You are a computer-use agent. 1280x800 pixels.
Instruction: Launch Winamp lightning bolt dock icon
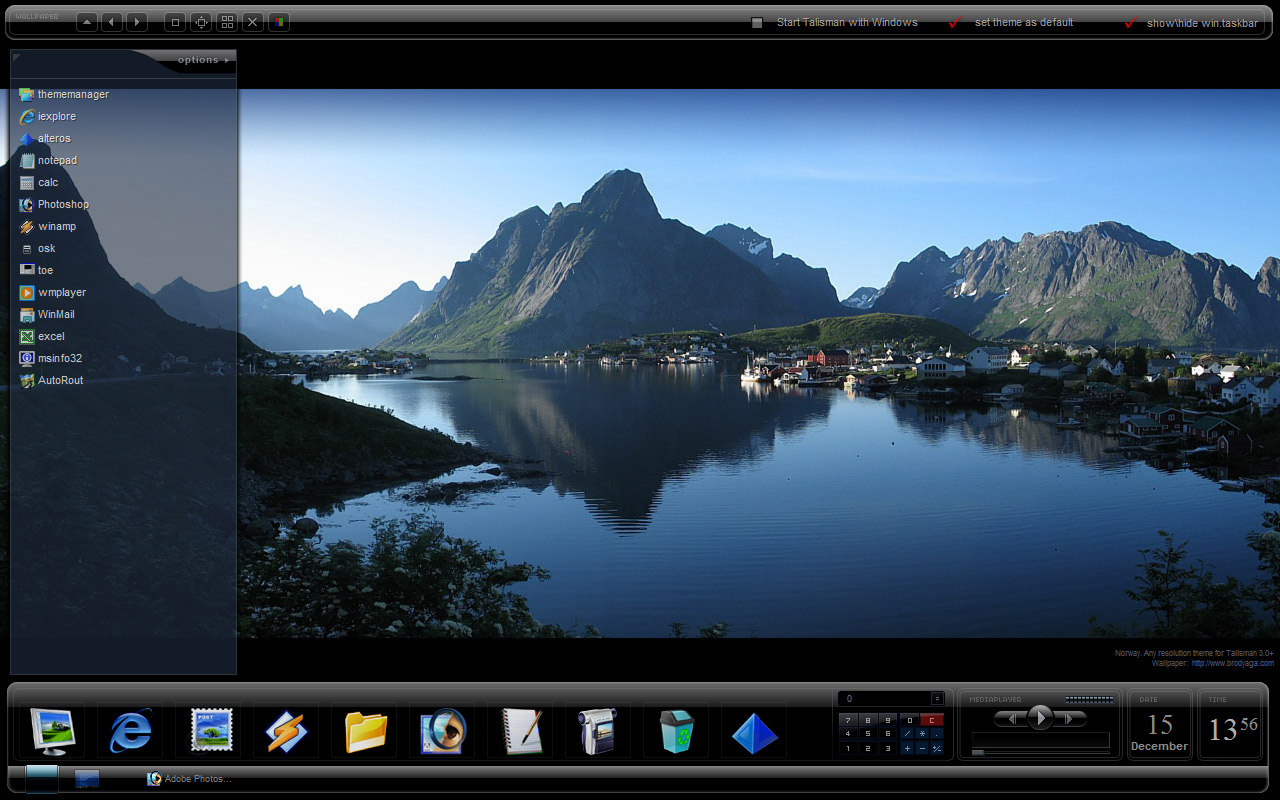click(287, 731)
